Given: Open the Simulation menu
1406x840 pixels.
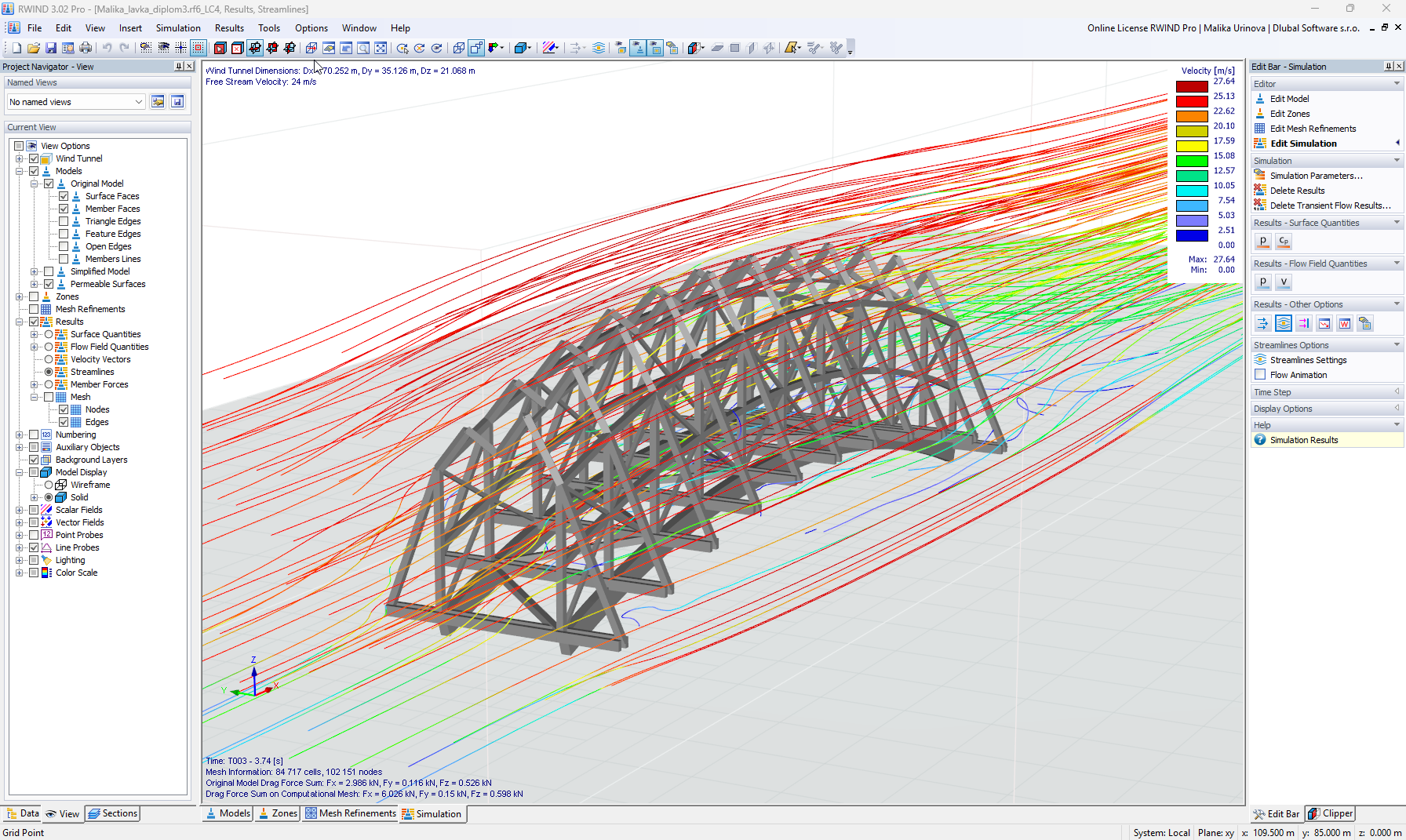Looking at the screenshot, I should point(178,28).
